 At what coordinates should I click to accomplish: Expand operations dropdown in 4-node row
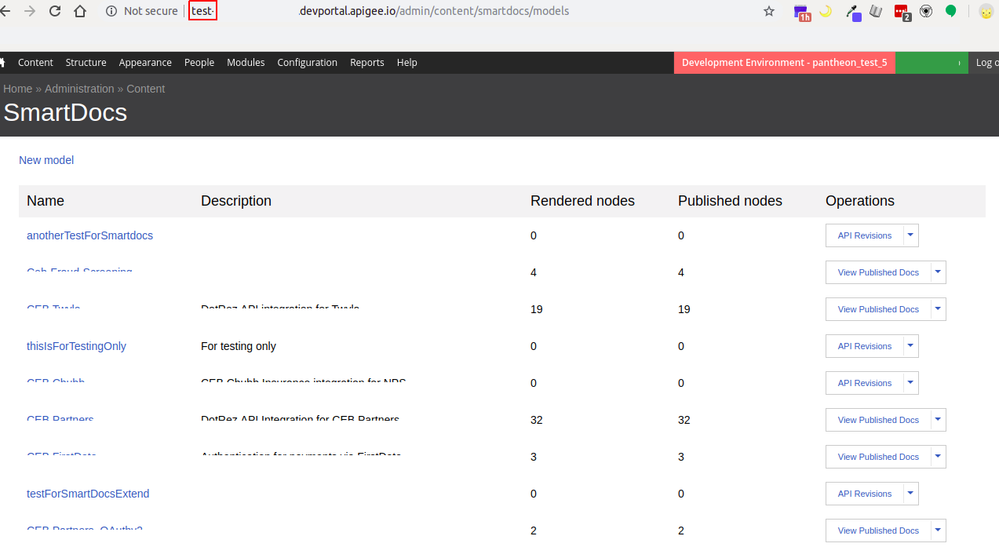point(938,273)
